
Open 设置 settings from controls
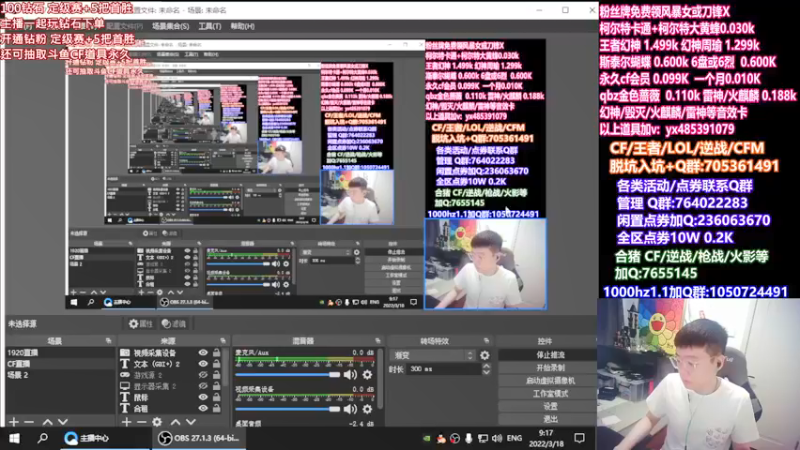click(549, 406)
